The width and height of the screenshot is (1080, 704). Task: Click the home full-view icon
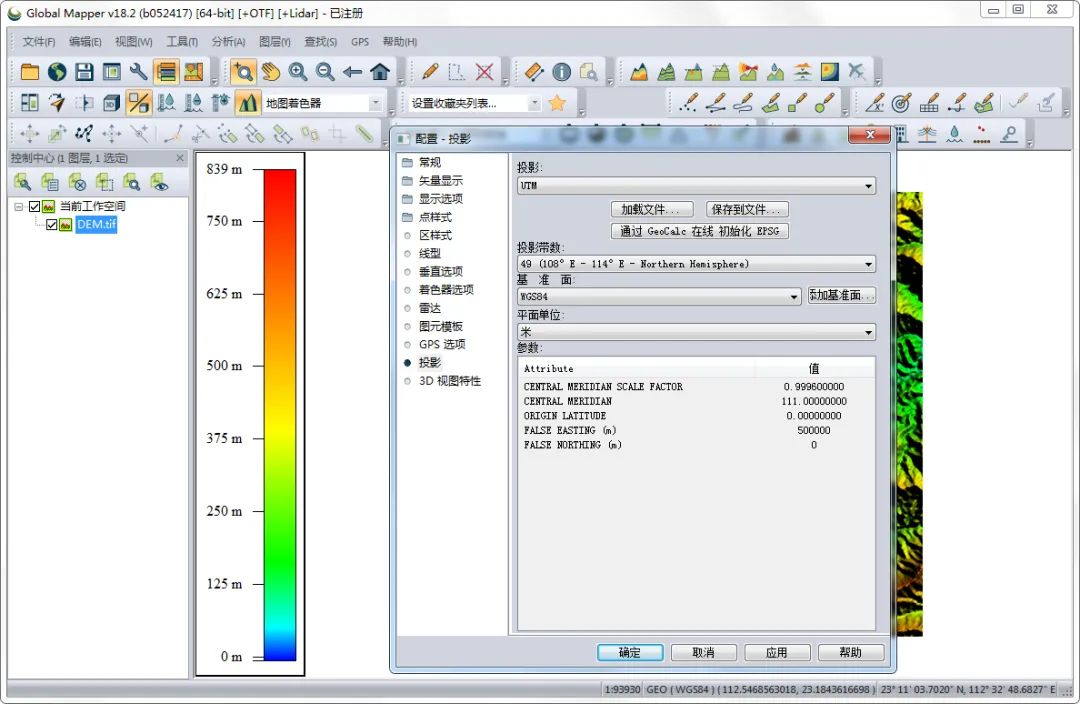[x=380, y=72]
